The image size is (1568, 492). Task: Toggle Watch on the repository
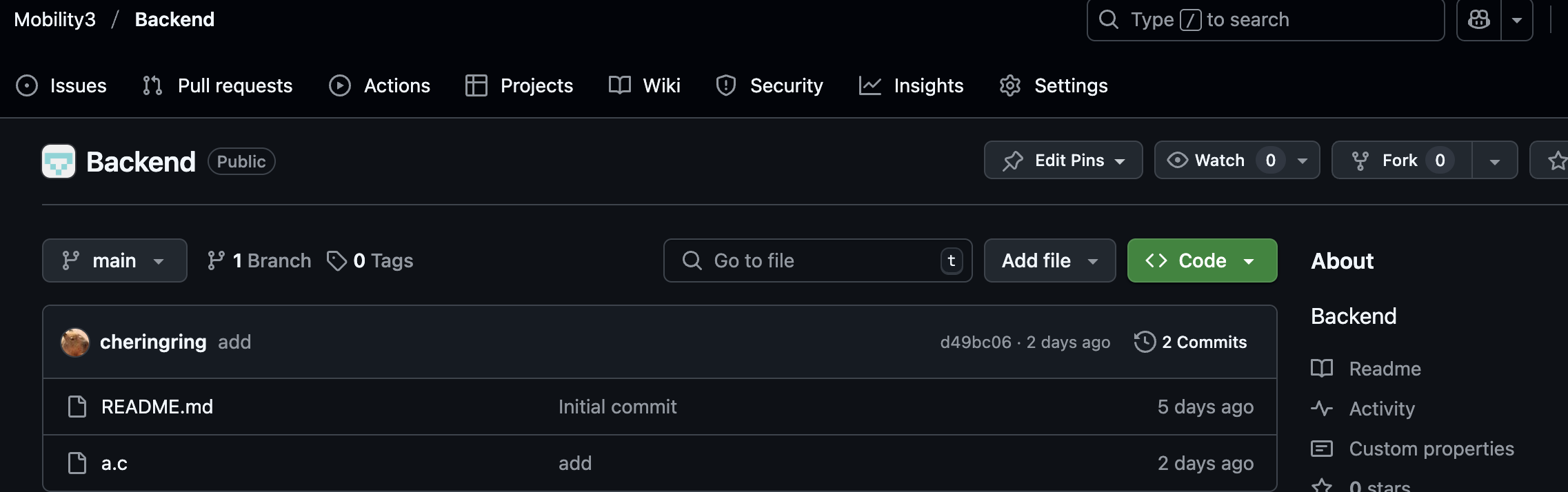point(1207,161)
